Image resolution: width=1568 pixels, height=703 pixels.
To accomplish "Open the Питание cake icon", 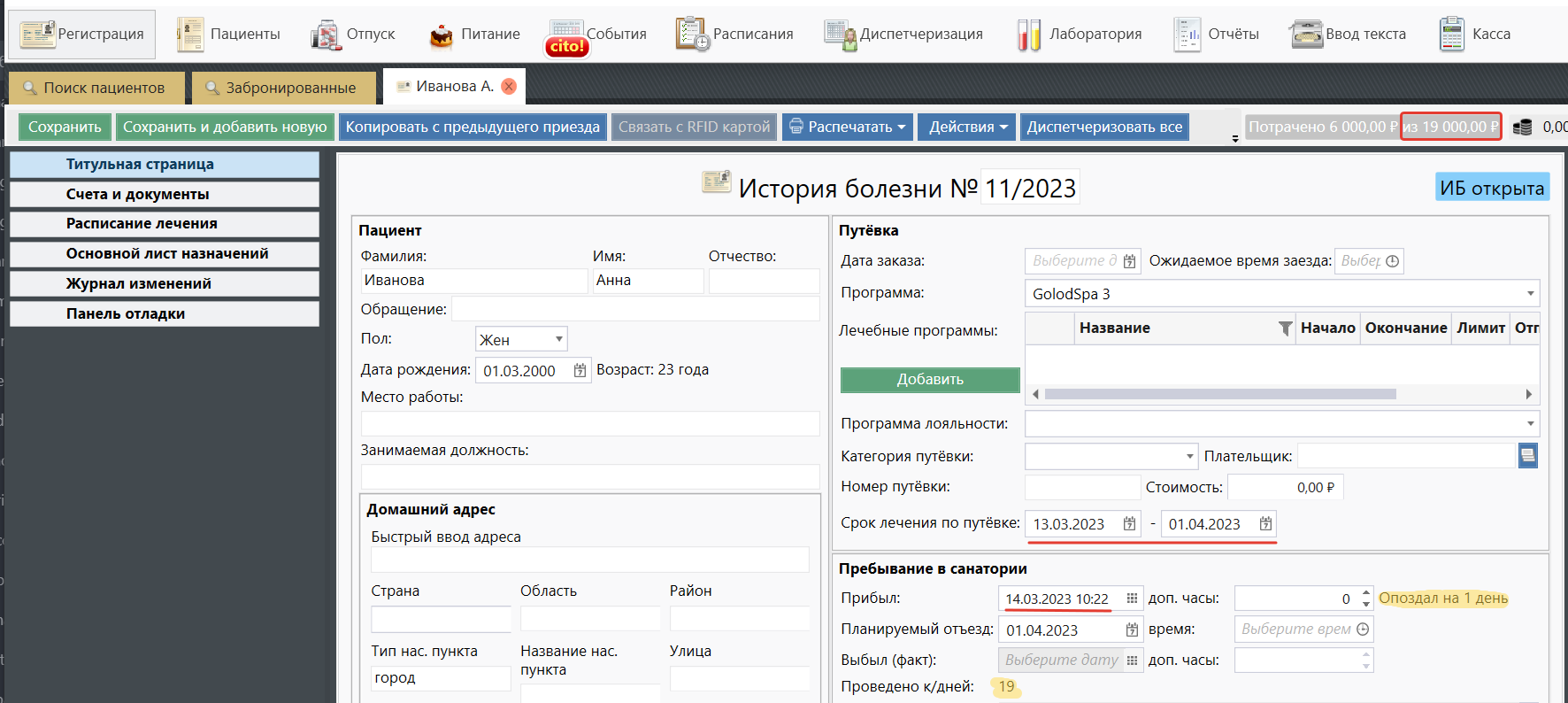I will point(441,35).
